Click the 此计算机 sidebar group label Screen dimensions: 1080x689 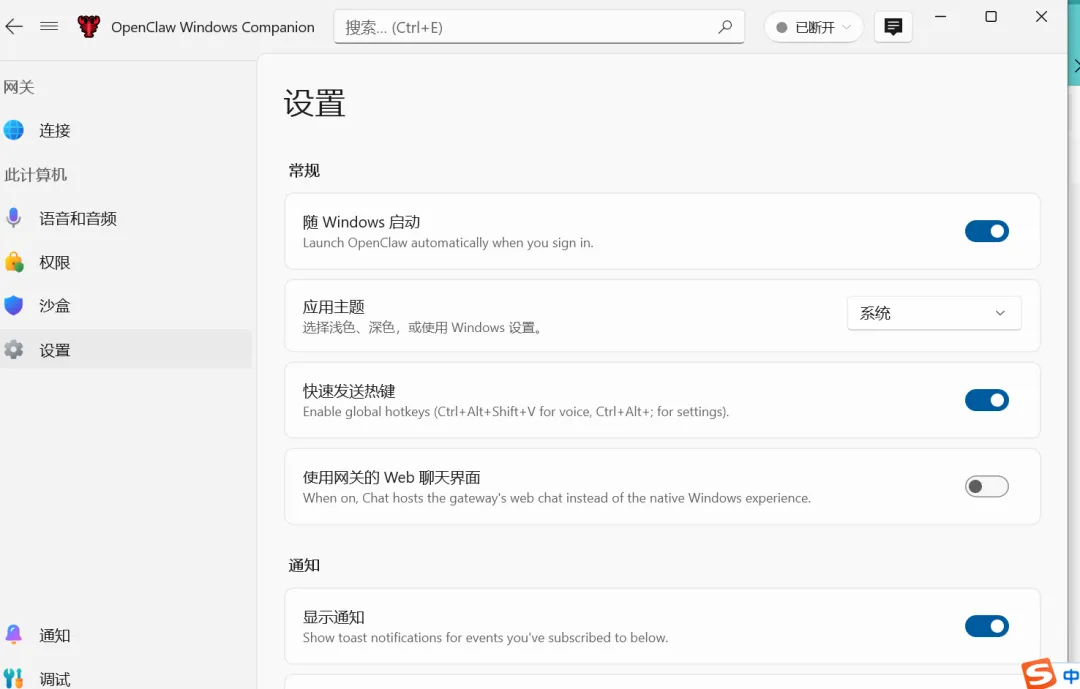[x=35, y=174]
